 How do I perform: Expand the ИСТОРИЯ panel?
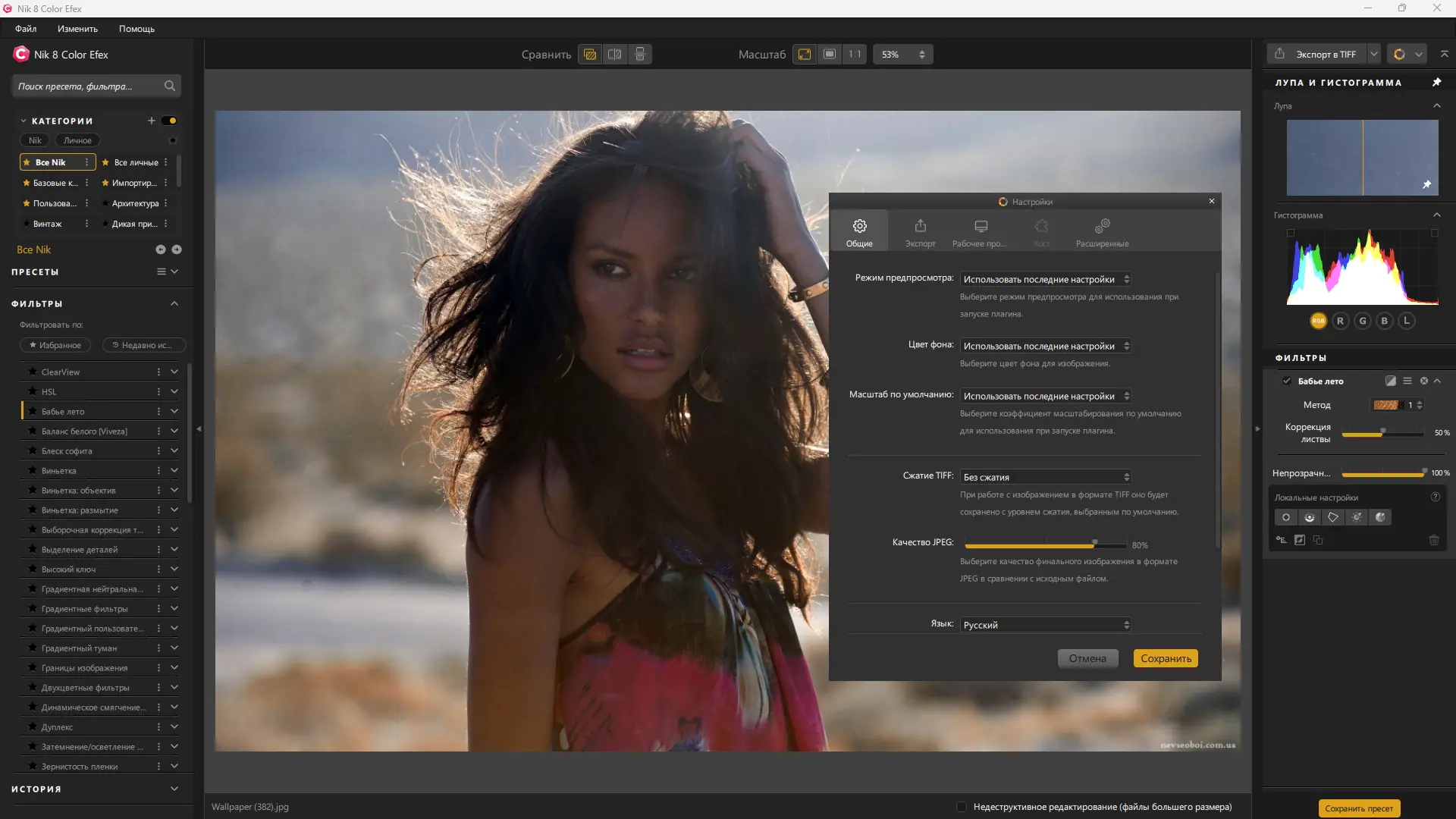tap(174, 789)
